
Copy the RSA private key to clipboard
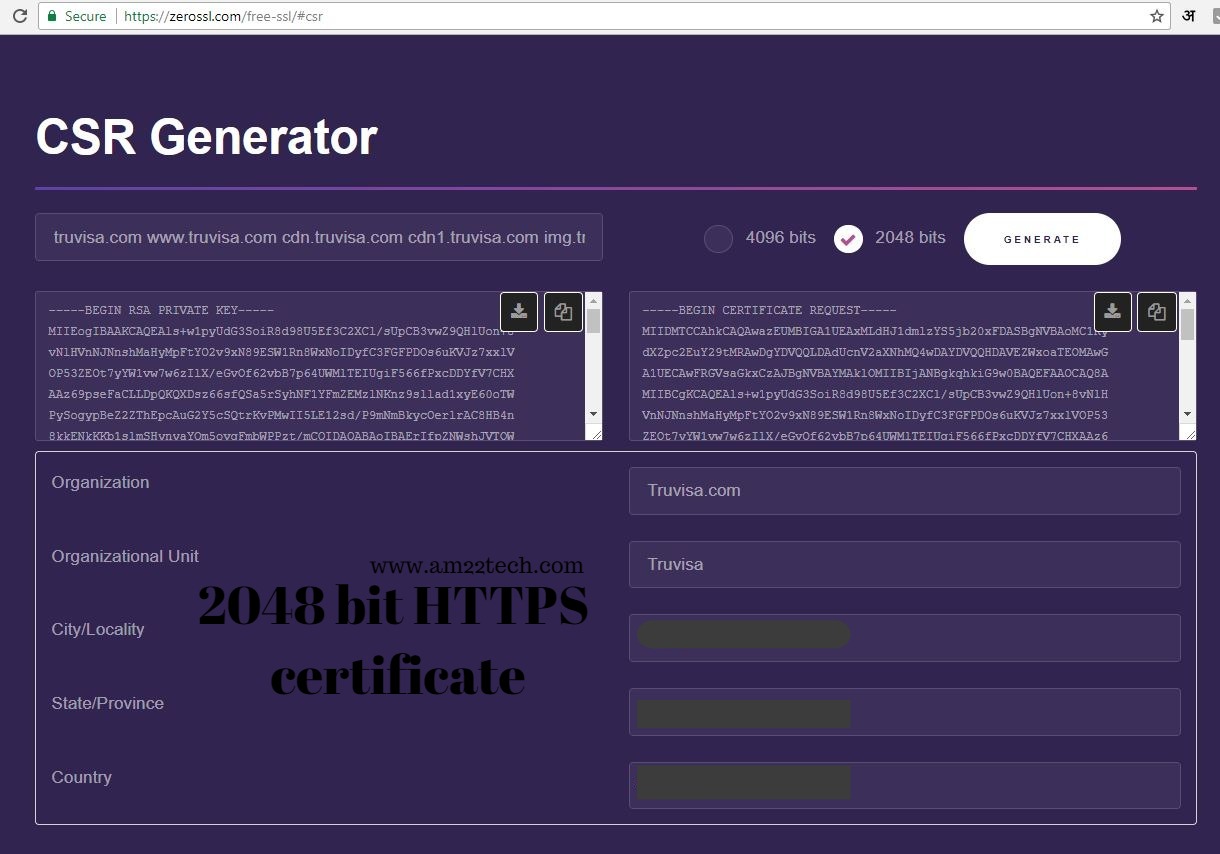pos(563,311)
